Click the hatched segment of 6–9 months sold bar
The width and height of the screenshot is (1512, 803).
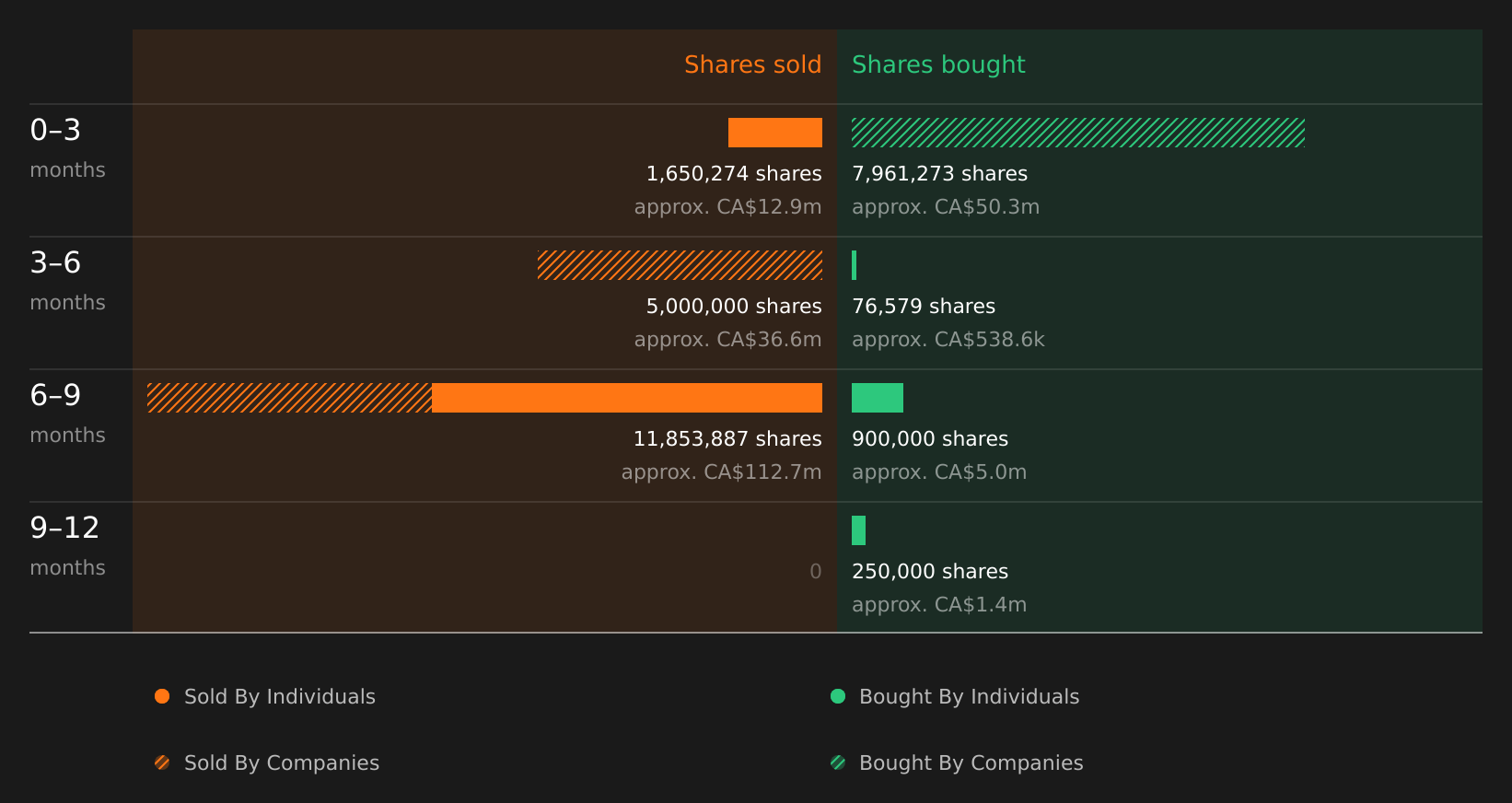289,398
